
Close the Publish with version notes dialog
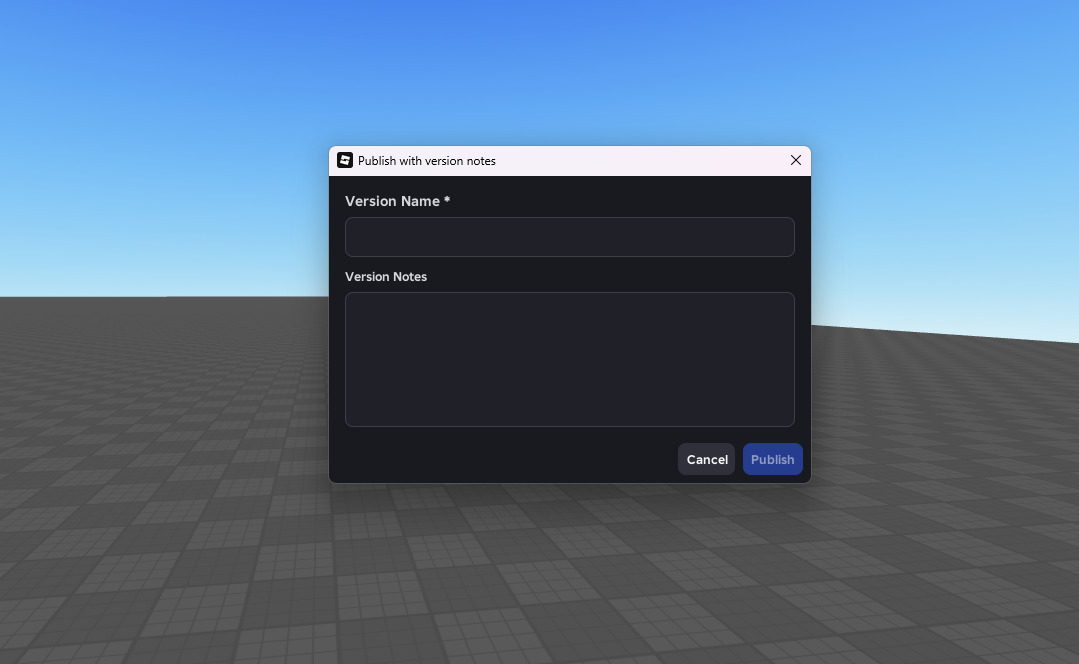pyautogui.click(x=795, y=160)
